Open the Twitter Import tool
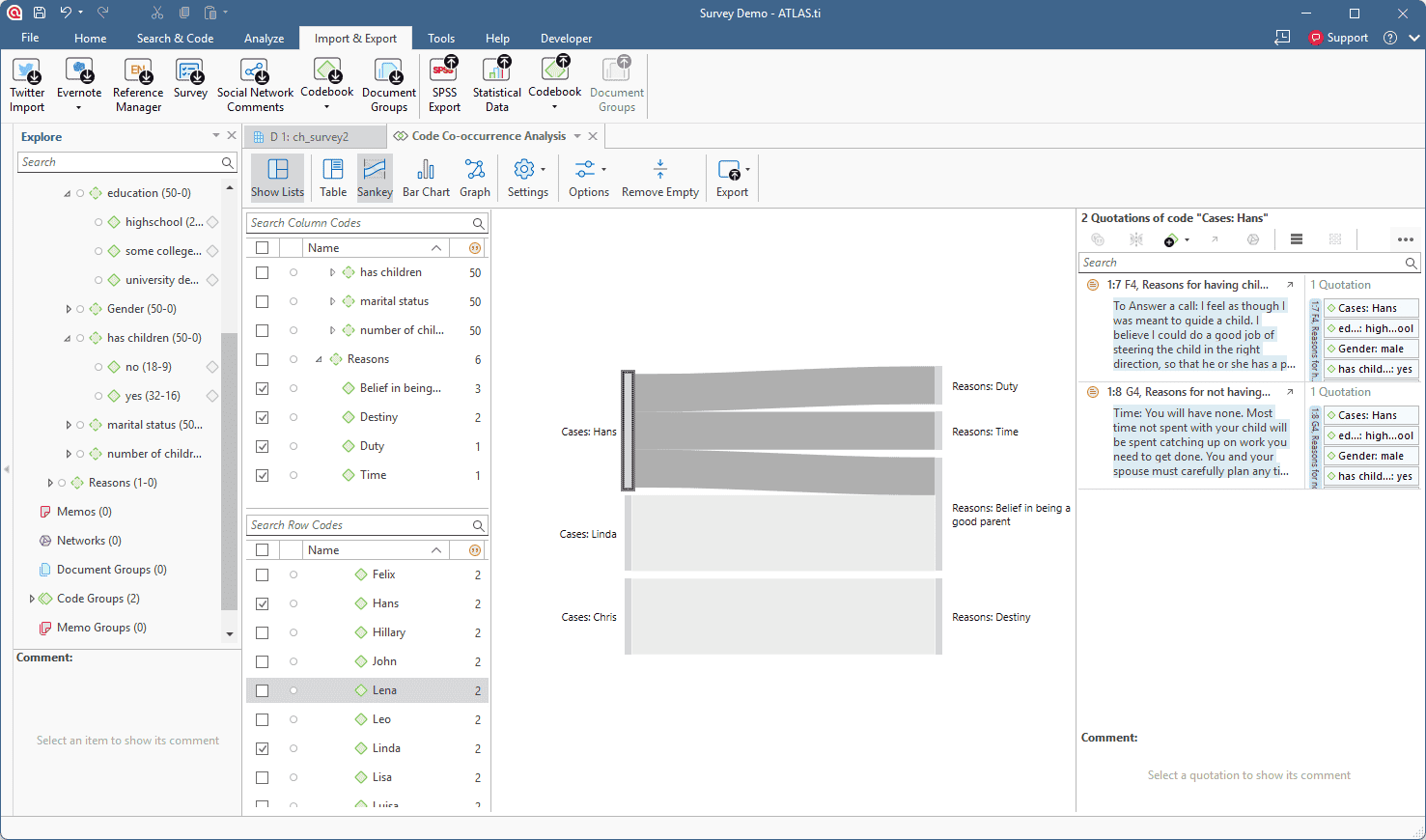Screen dimensions: 1426x840 tap(27, 85)
